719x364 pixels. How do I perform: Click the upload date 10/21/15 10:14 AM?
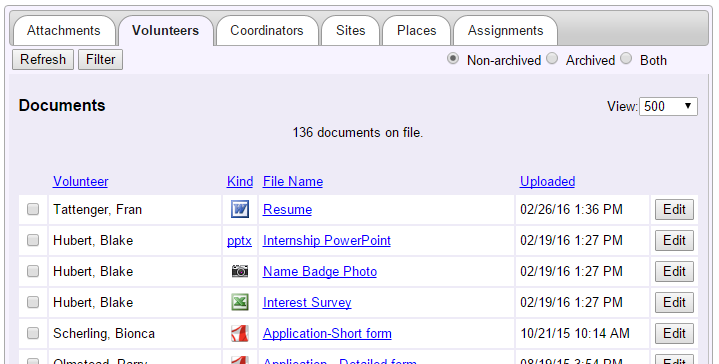[575, 333]
